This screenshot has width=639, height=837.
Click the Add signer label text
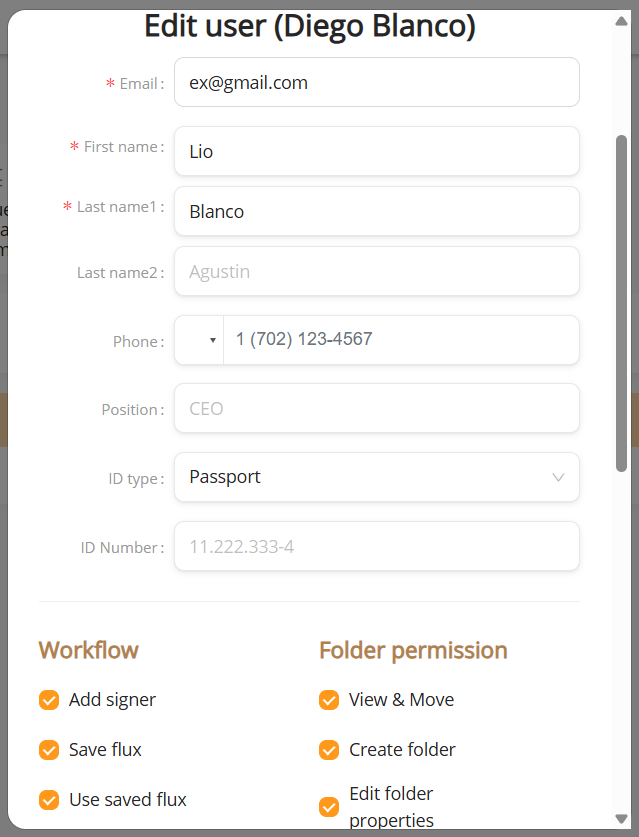[x=112, y=700]
